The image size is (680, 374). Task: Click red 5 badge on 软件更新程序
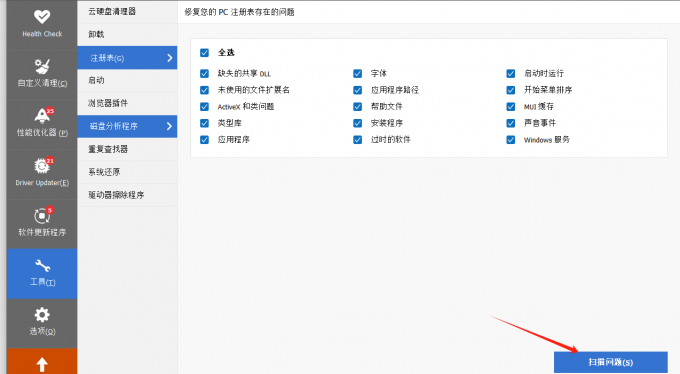click(50, 210)
